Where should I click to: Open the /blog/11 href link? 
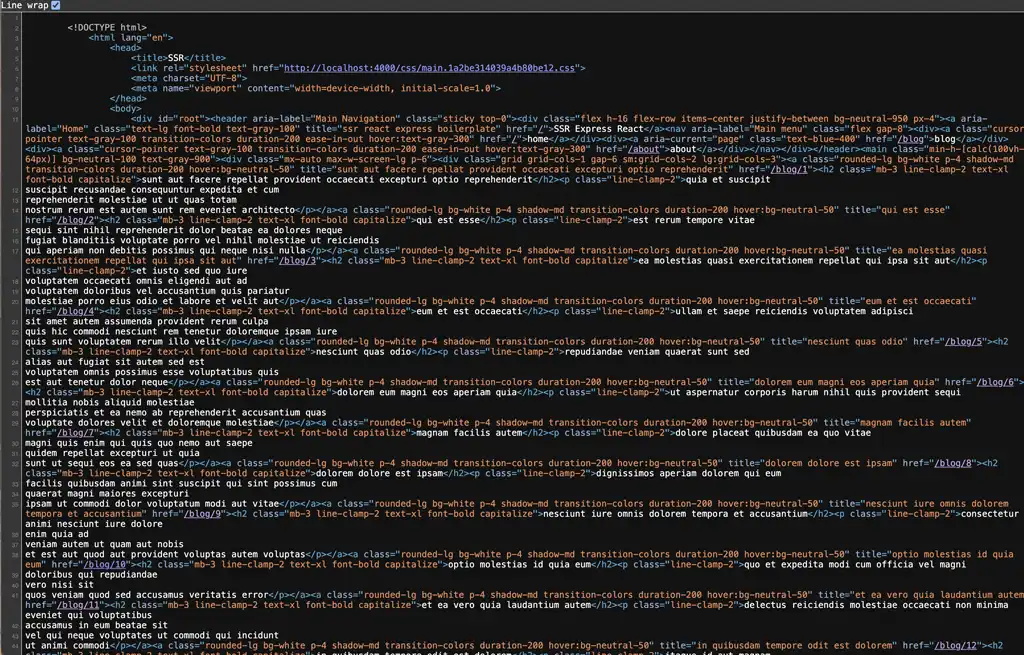coord(78,605)
